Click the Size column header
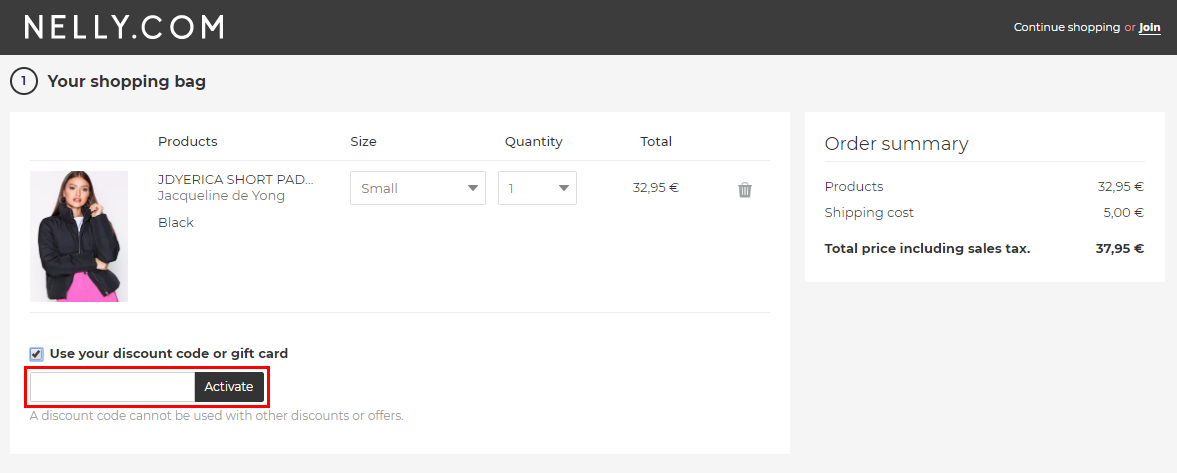The image size is (1177, 473). (x=363, y=141)
